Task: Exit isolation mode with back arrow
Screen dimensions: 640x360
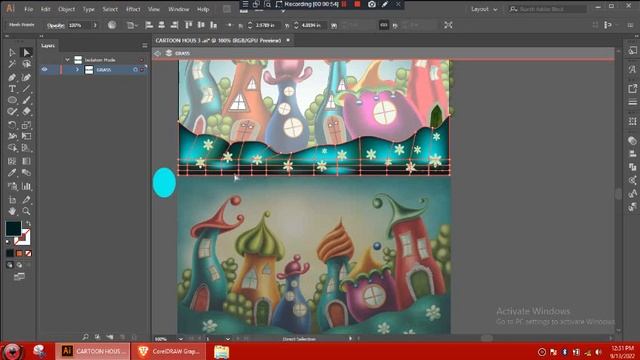Action: pyautogui.click(x=158, y=53)
